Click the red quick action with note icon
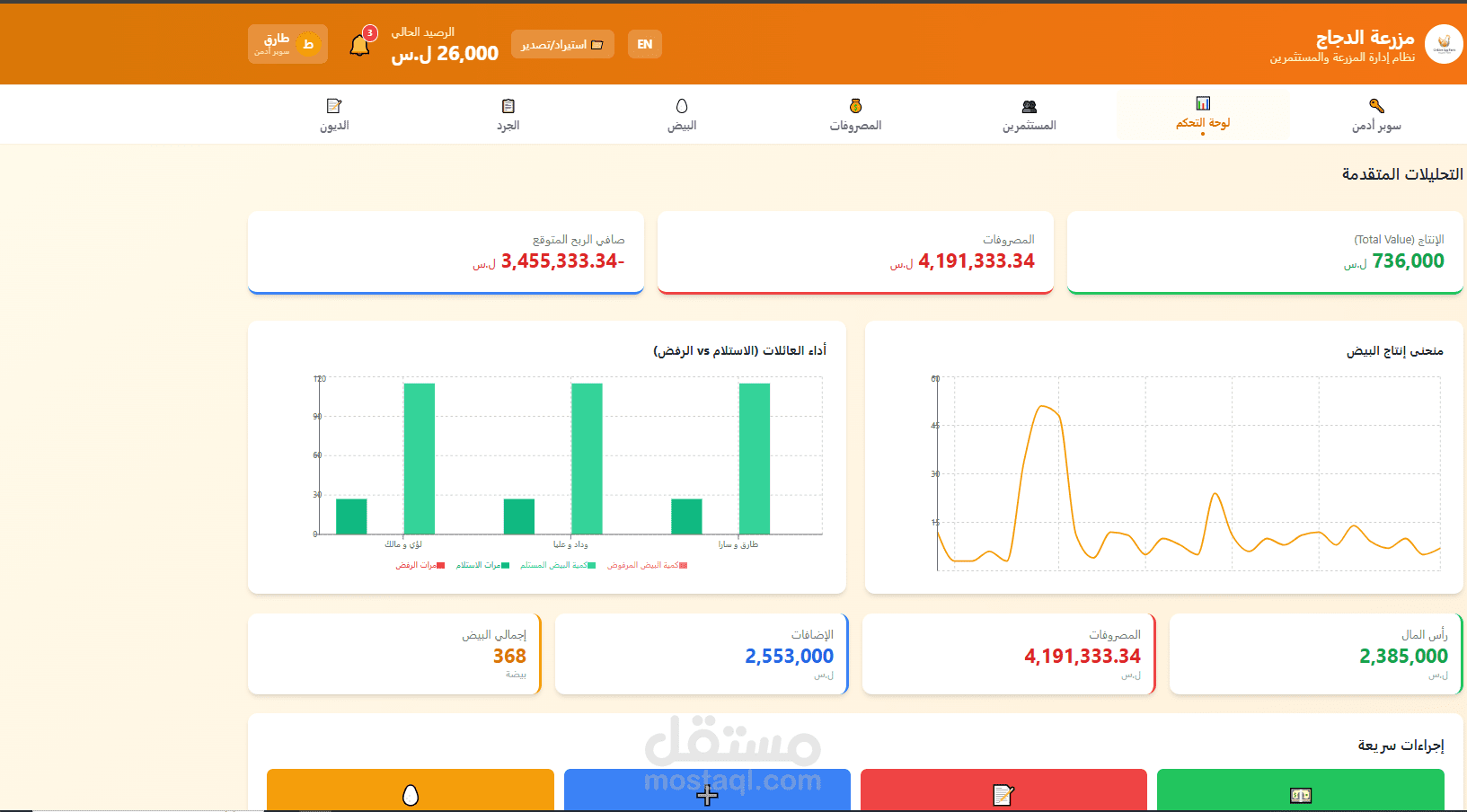The width and height of the screenshot is (1467, 812). pyautogui.click(x=1003, y=791)
